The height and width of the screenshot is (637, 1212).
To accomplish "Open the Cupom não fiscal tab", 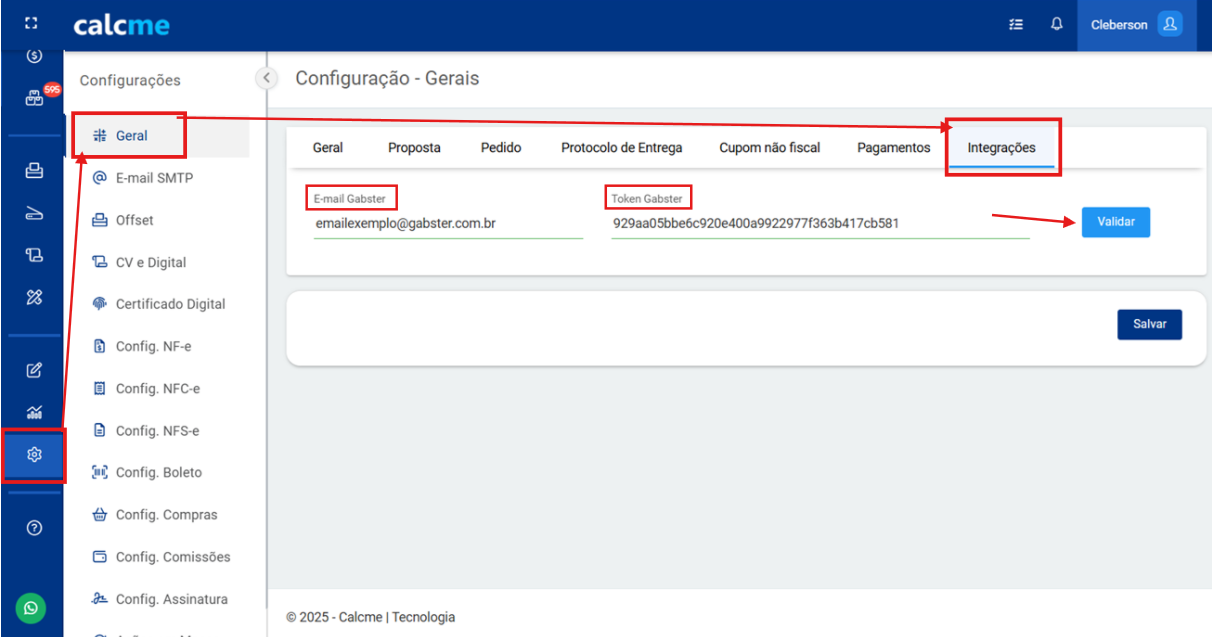I will pos(769,148).
